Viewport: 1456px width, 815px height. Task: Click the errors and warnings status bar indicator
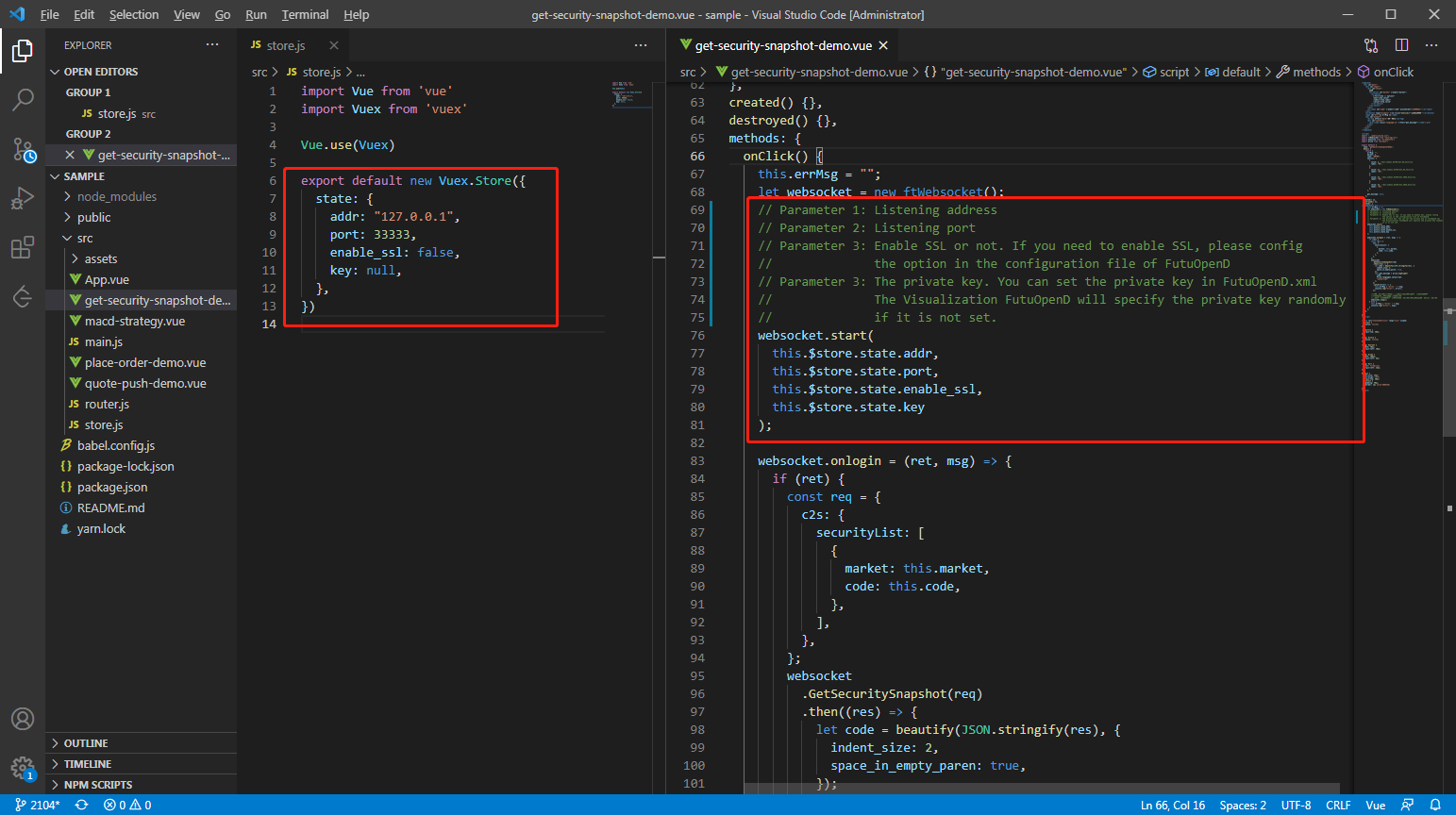(128, 806)
